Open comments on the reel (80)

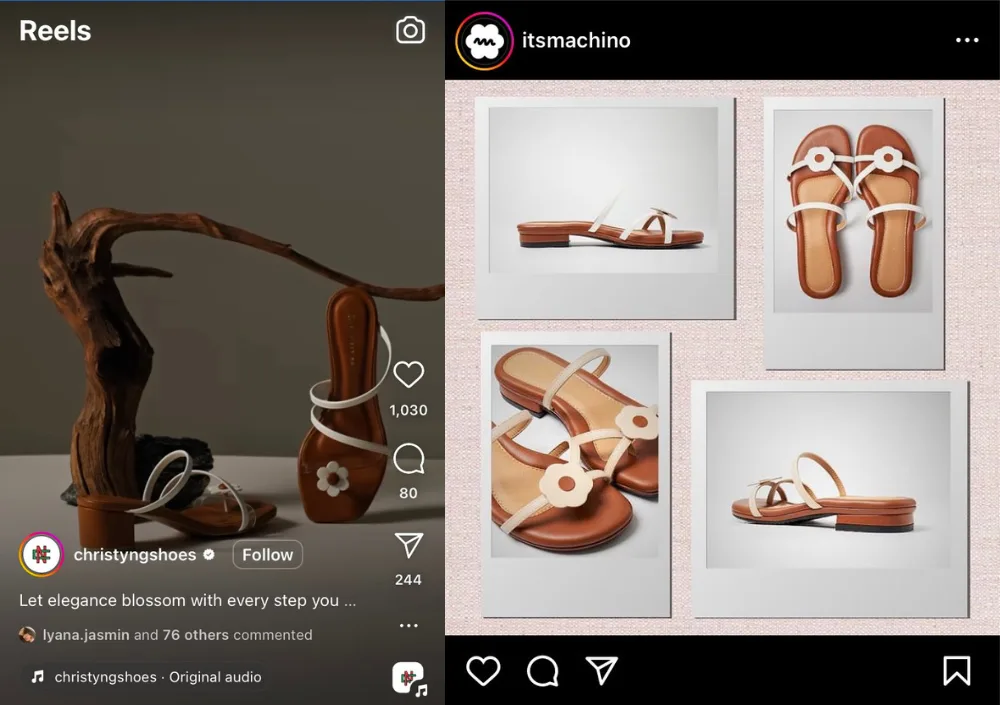[x=408, y=459]
